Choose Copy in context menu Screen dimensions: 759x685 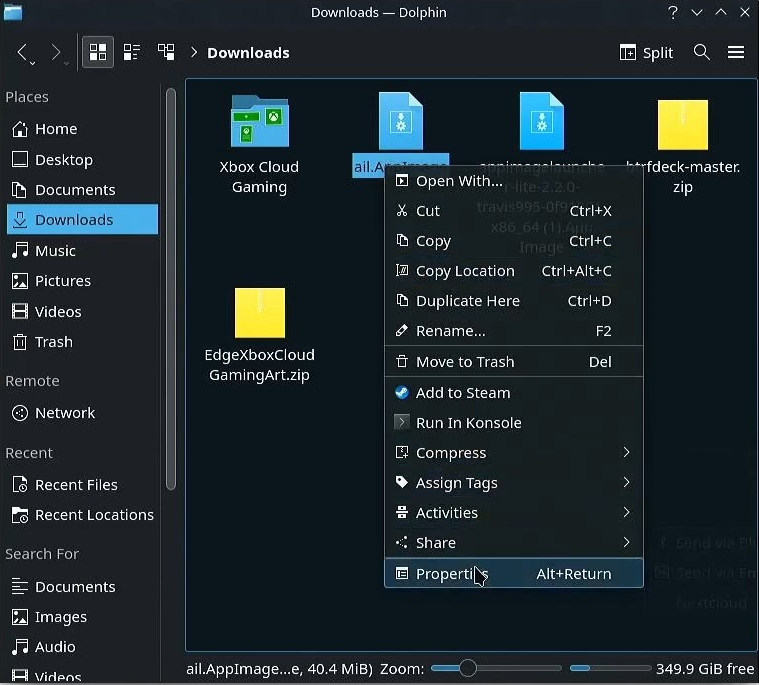(x=514, y=241)
